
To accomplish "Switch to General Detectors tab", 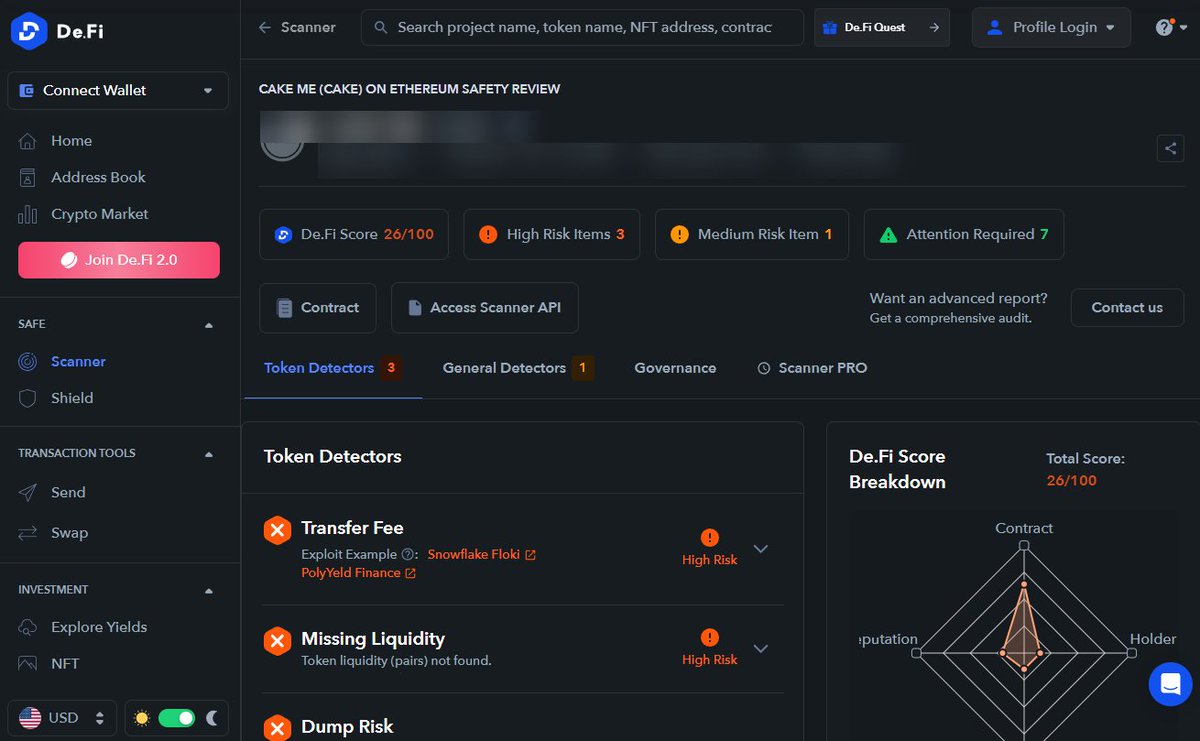I will [x=518, y=368].
